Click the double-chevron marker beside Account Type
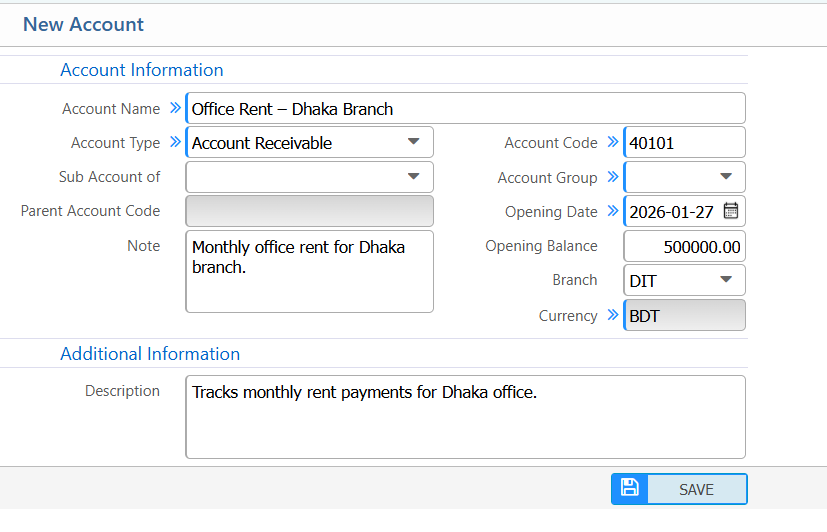The image size is (827, 532). pos(176,142)
